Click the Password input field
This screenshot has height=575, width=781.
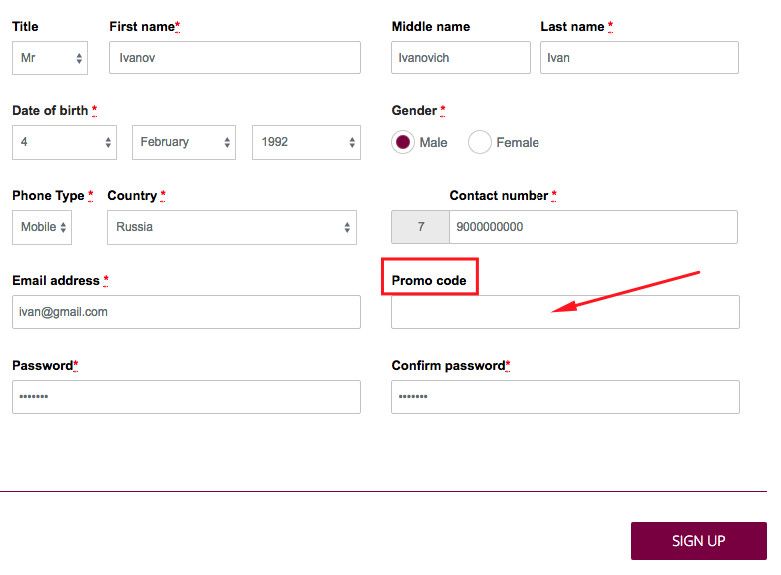[x=186, y=397]
